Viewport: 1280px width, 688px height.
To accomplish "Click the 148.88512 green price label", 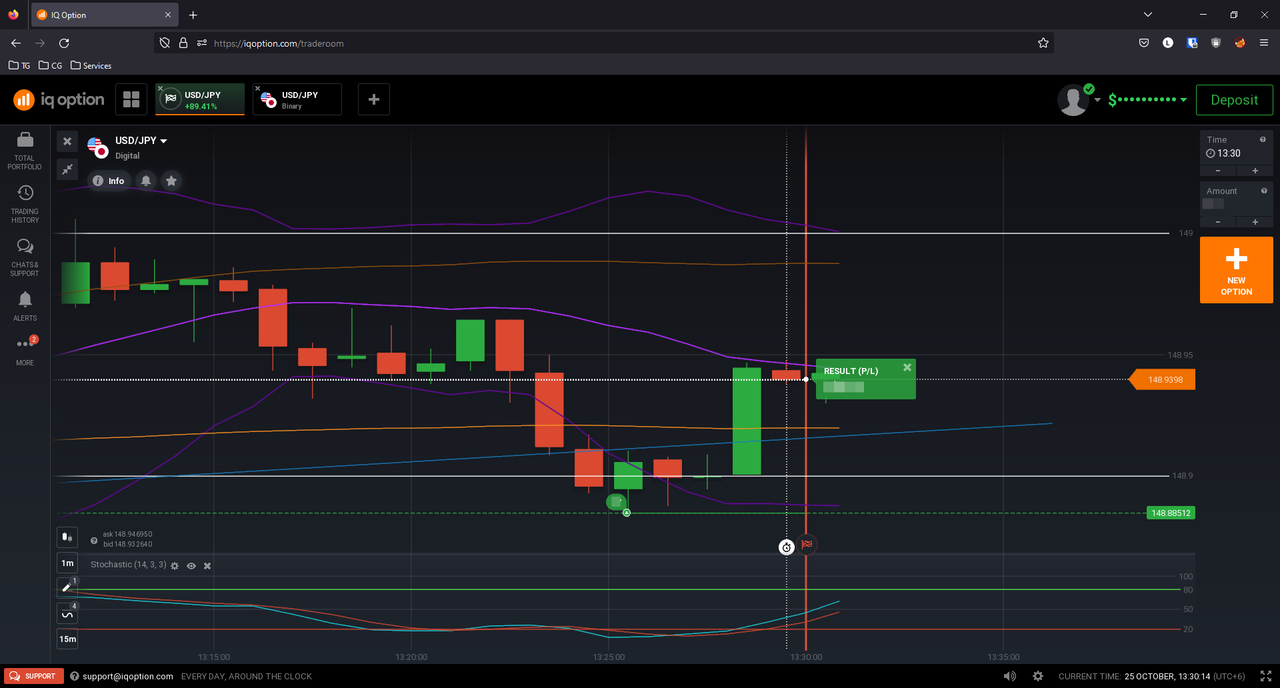I will [x=1171, y=513].
